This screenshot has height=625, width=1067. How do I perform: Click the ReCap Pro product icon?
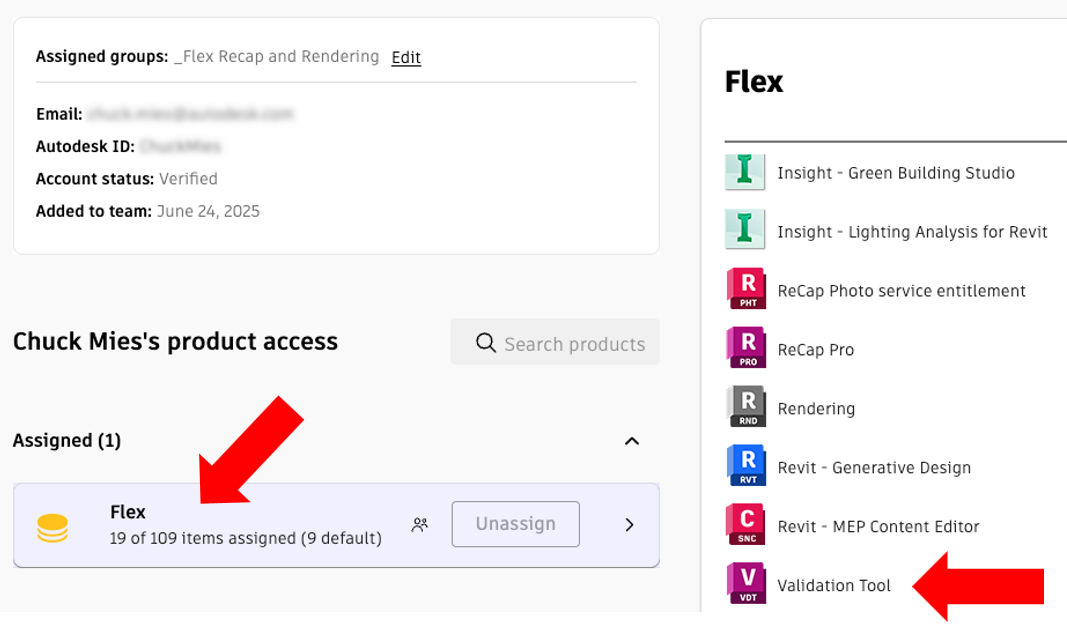click(746, 348)
